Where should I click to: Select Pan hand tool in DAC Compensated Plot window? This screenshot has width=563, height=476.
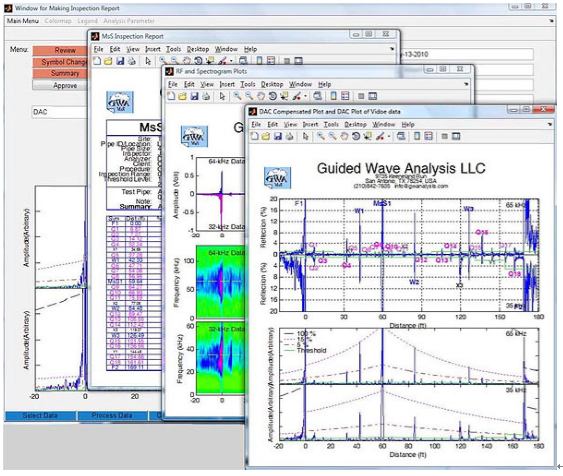(344, 136)
